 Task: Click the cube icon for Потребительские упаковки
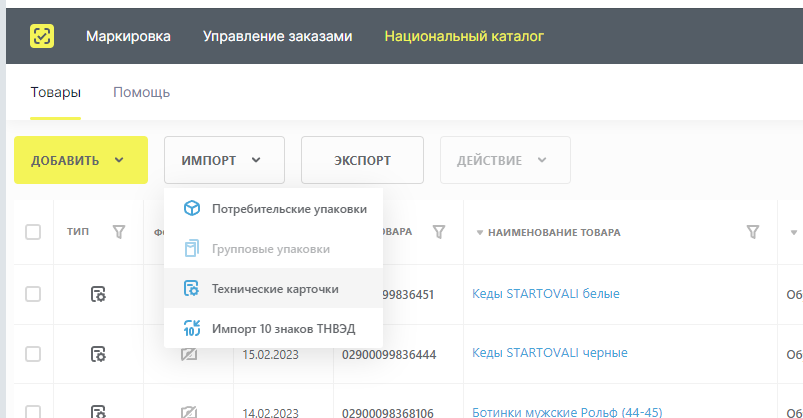pyautogui.click(x=192, y=208)
